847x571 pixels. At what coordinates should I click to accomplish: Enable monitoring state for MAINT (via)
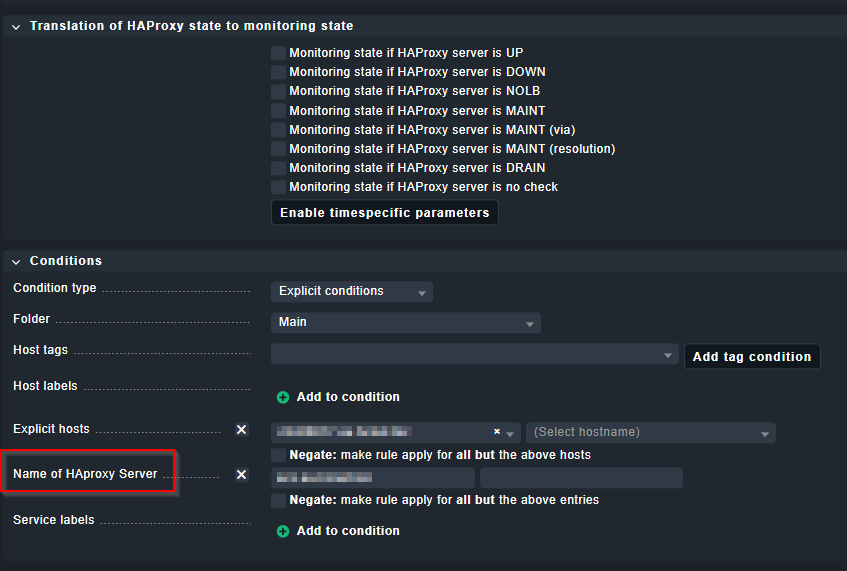coord(279,130)
